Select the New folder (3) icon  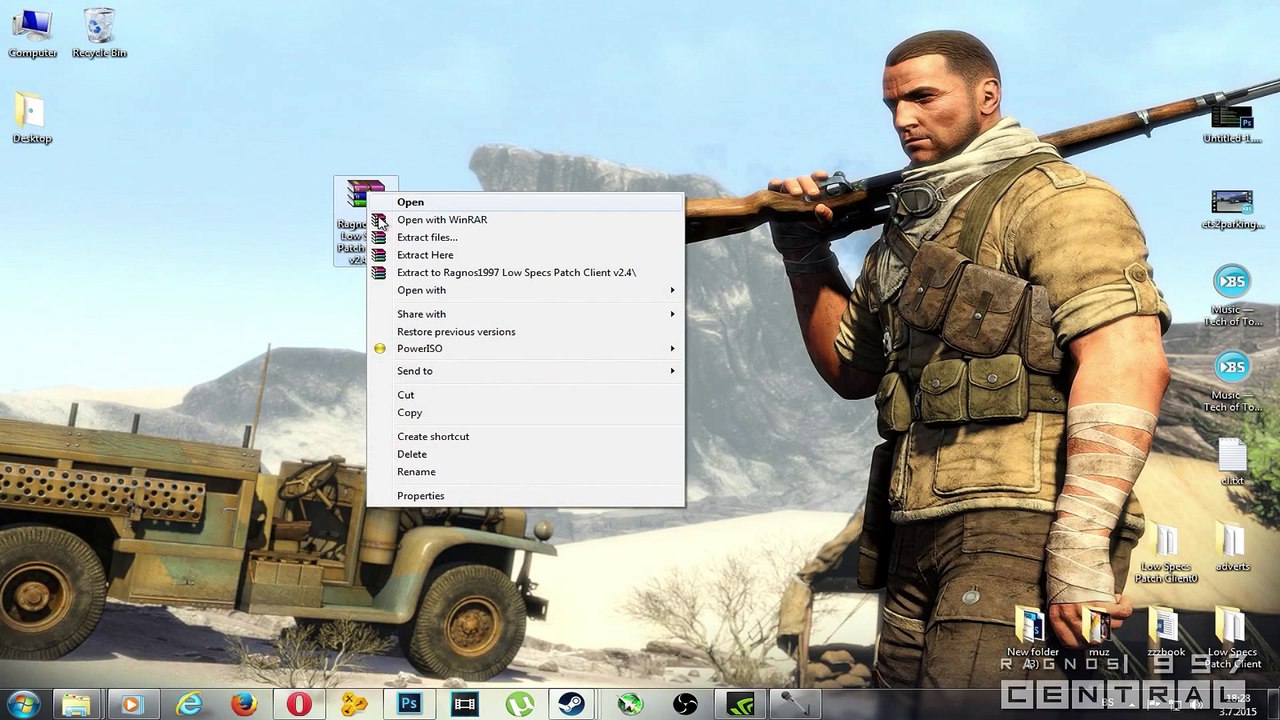1032,639
